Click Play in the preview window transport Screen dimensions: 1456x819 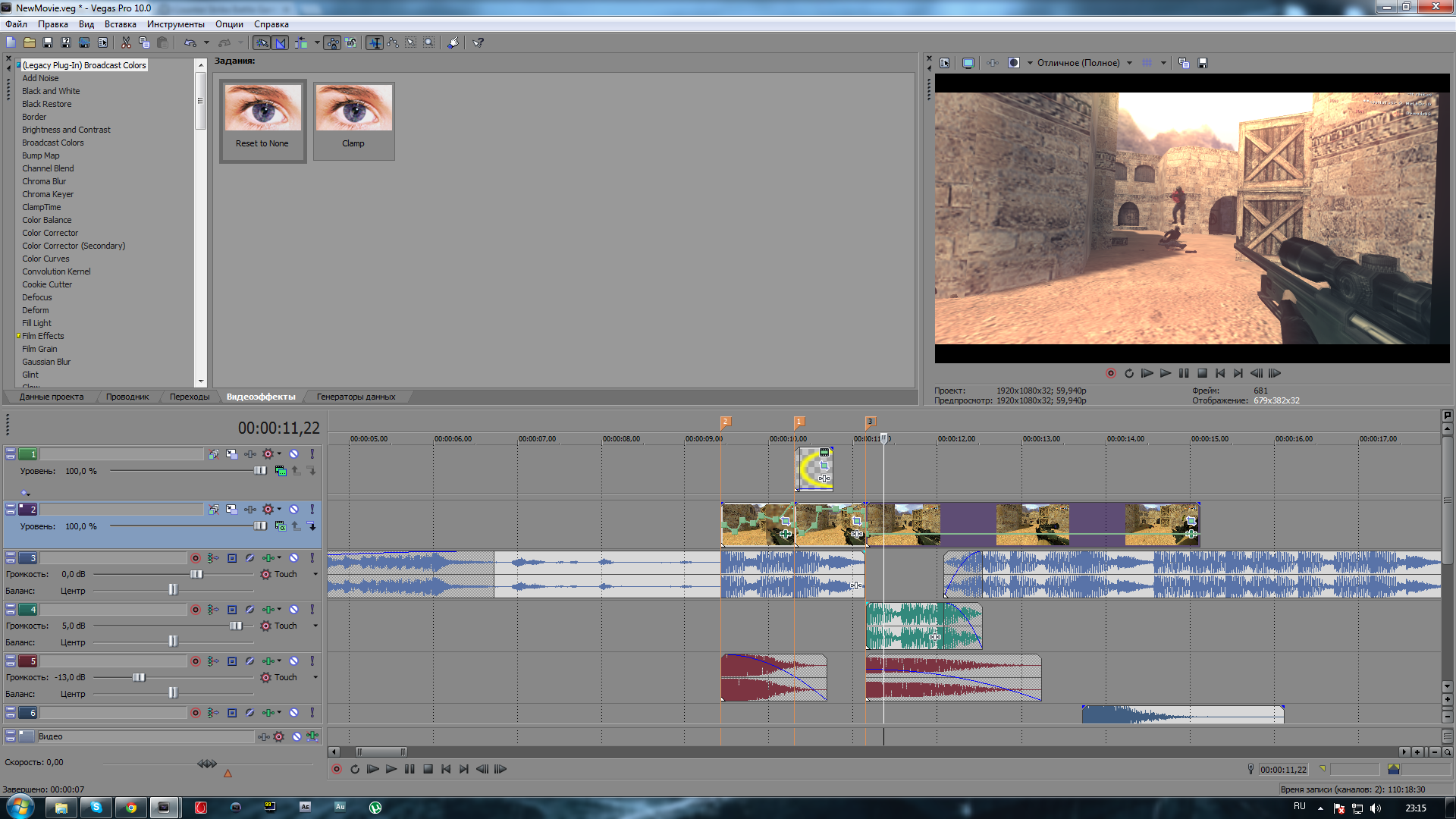pos(1166,373)
